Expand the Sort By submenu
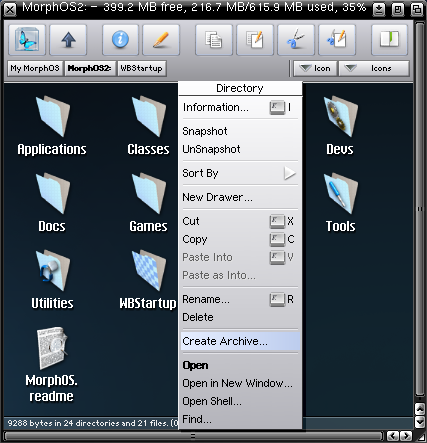 (240, 173)
